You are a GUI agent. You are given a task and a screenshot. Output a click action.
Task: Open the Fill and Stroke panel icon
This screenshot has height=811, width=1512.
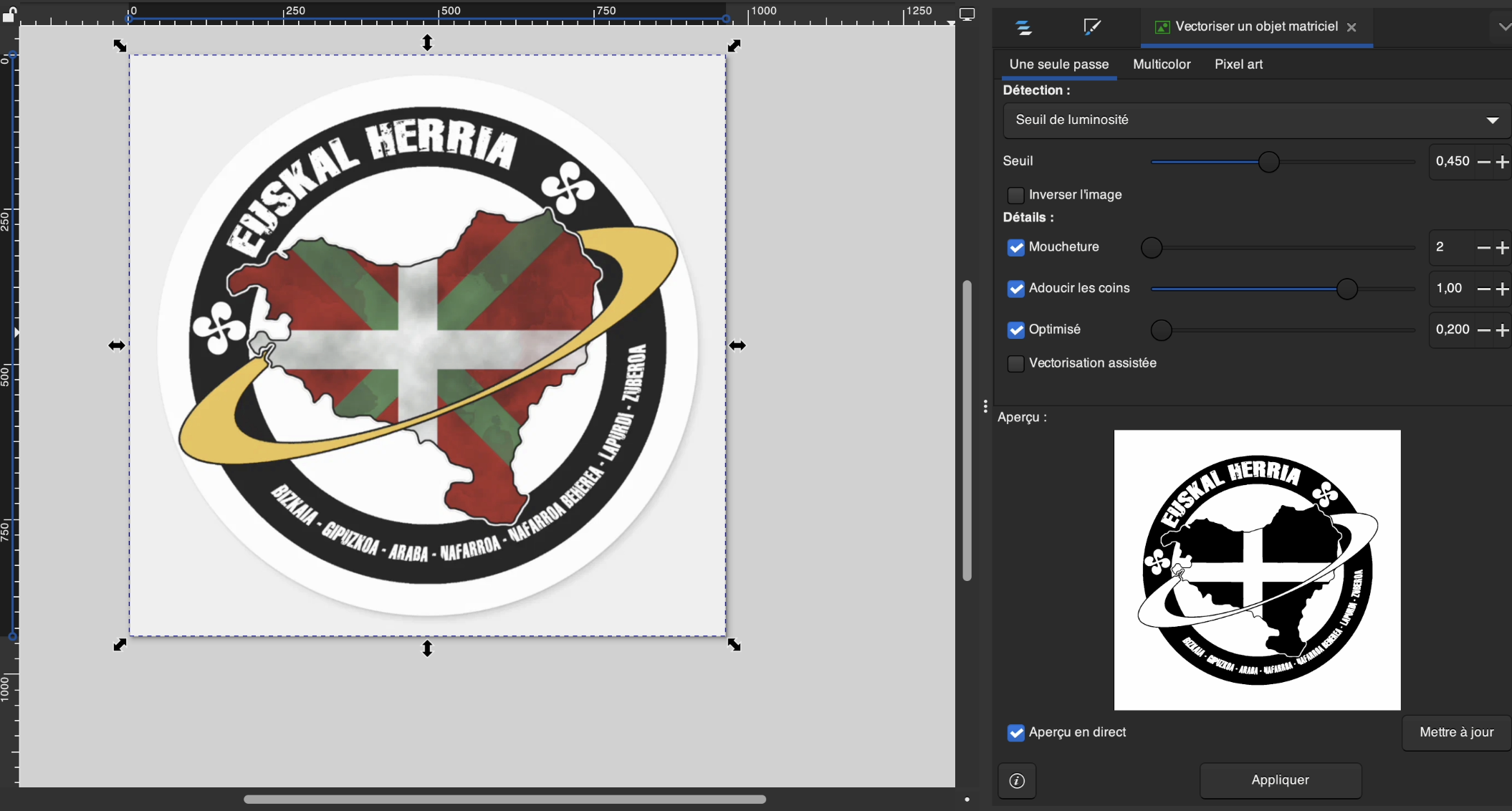(1091, 28)
